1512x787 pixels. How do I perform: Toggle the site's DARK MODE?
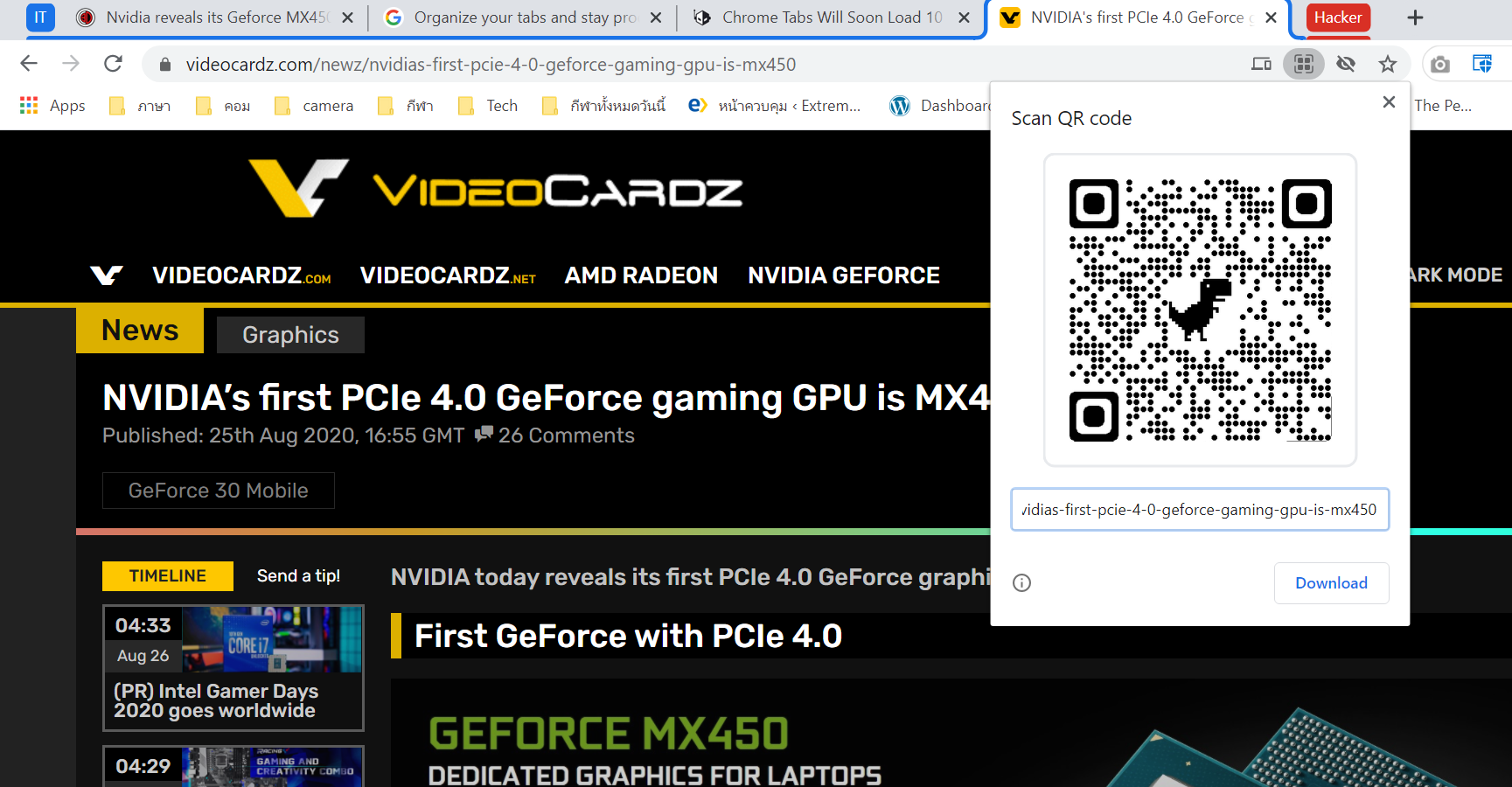1457,275
